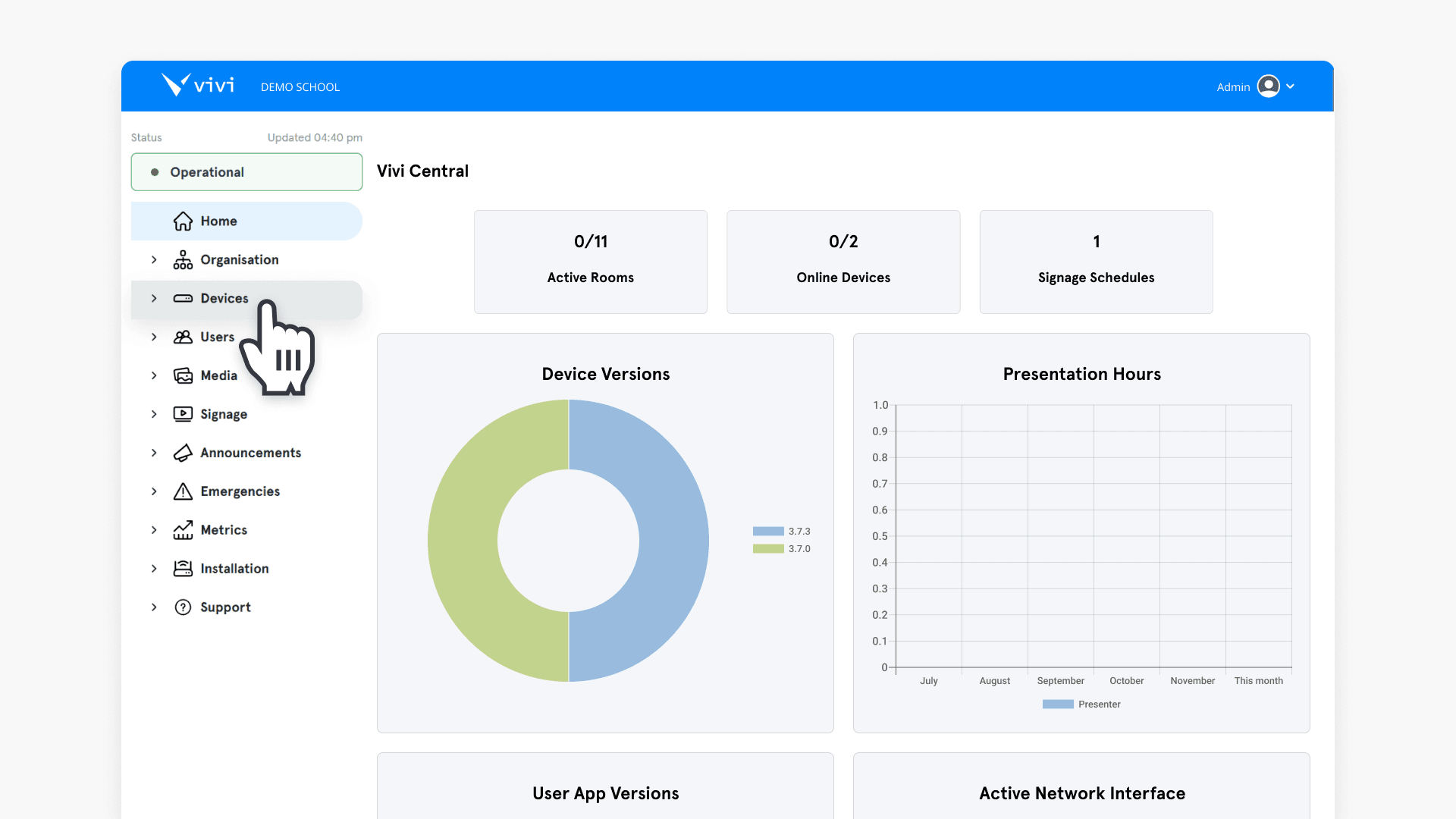
Task: Expand the Users menu item
Action: (154, 337)
